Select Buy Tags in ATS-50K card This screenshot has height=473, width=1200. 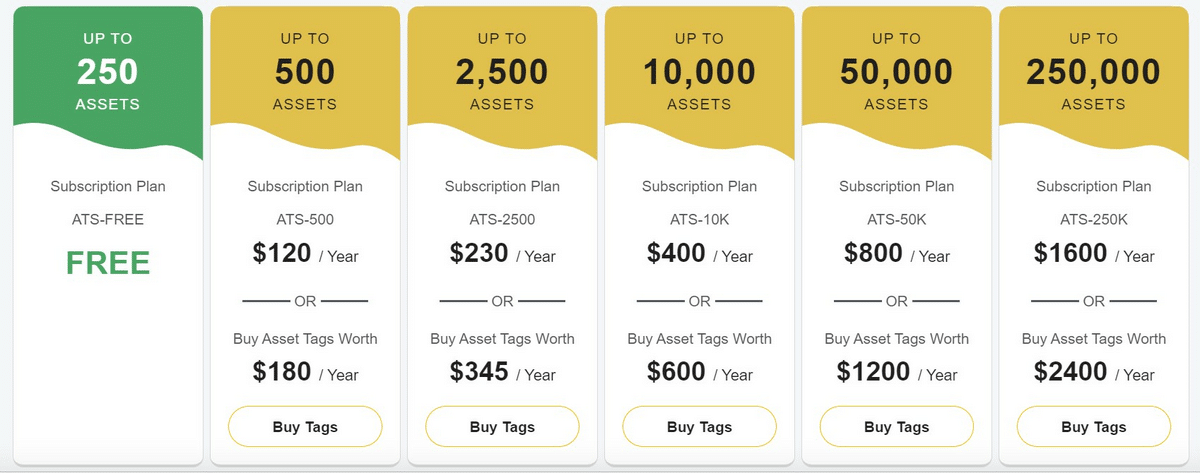(897, 427)
